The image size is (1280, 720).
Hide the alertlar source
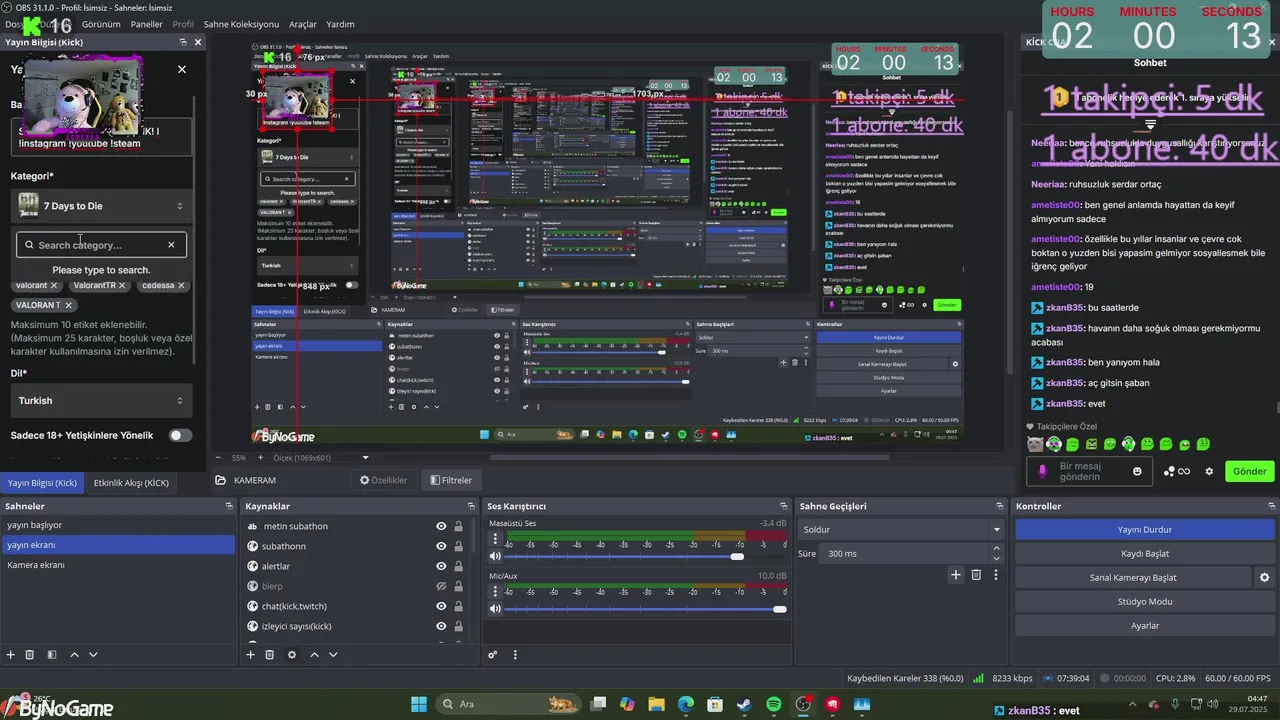click(x=441, y=566)
